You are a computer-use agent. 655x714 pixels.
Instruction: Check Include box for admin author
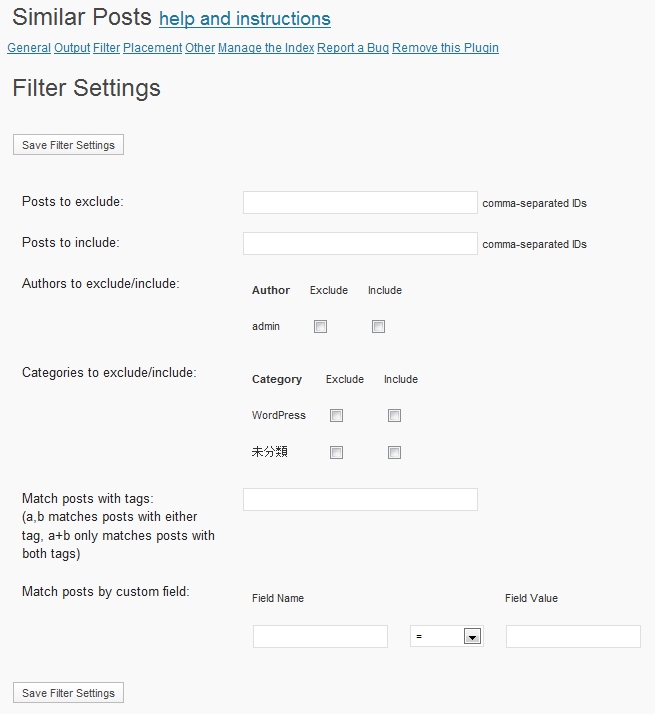[379, 327]
